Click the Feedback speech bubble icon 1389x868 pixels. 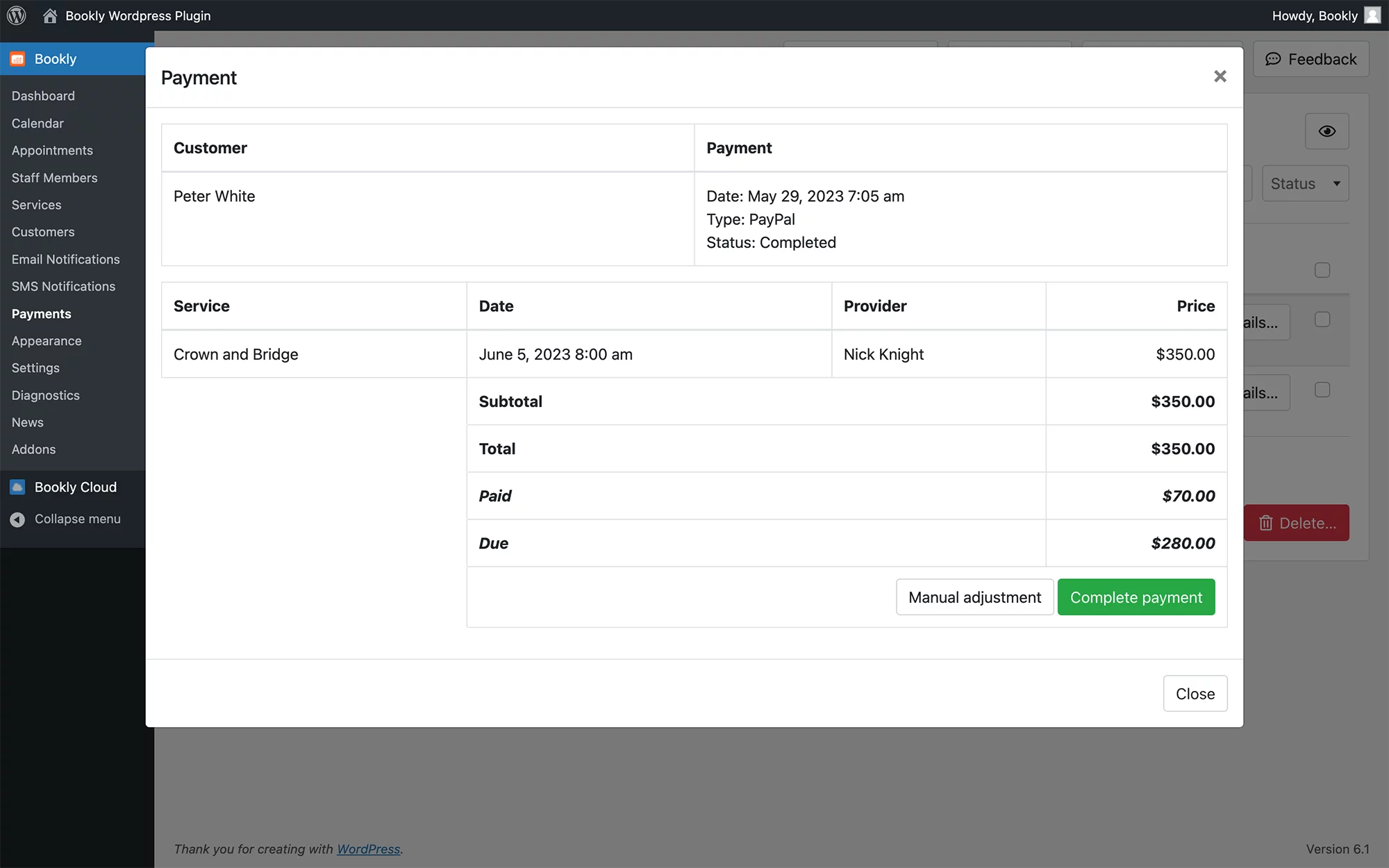coord(1273,59)
